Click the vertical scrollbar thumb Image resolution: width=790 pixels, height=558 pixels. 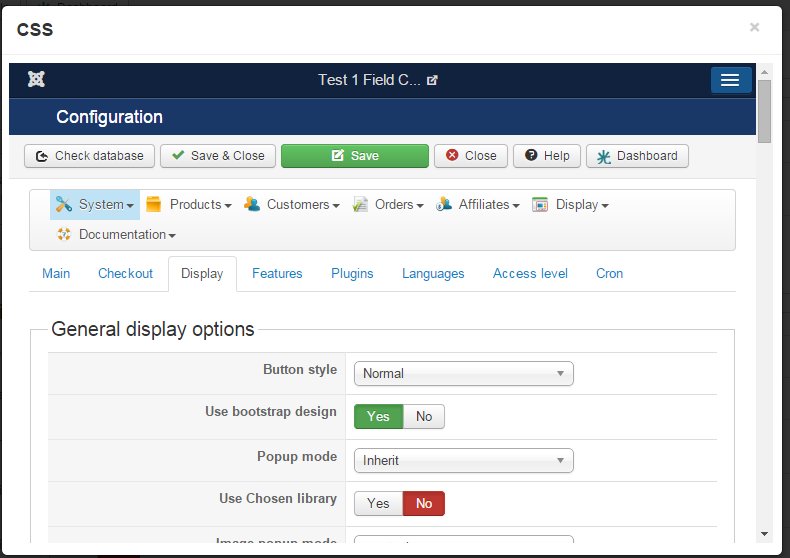coord(764,111)
